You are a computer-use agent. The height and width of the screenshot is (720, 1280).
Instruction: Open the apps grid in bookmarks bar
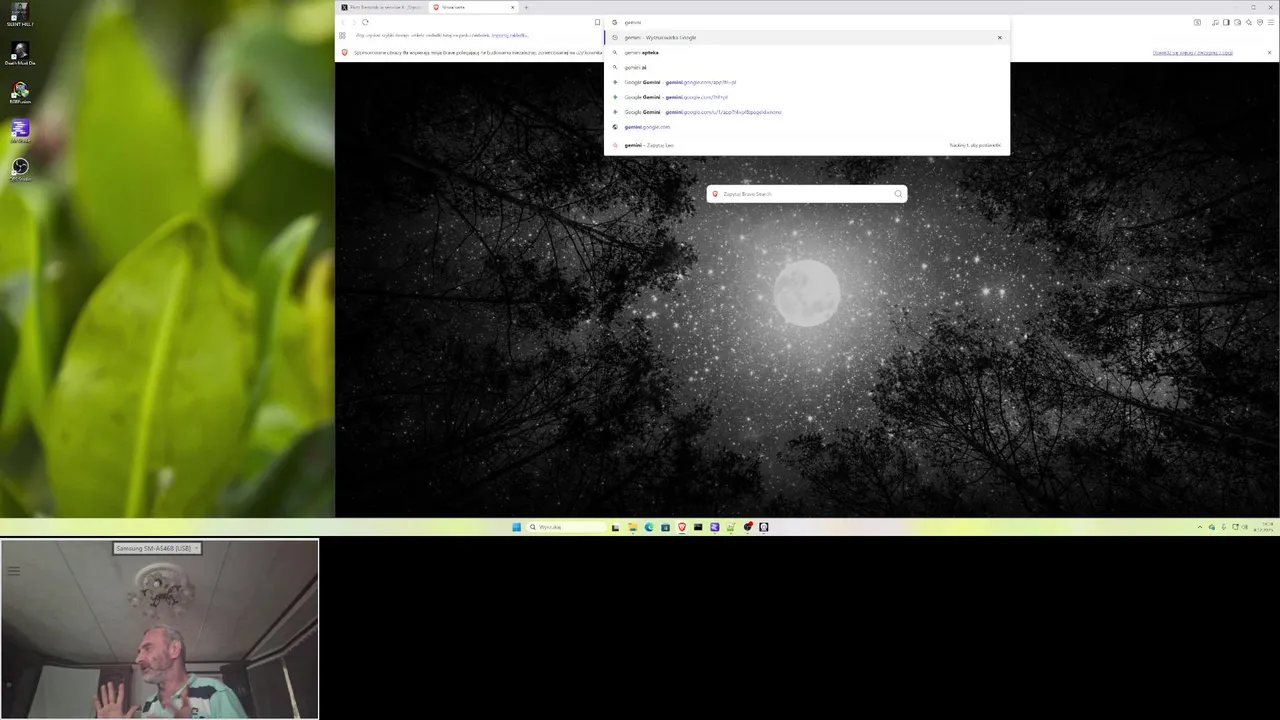342,35
